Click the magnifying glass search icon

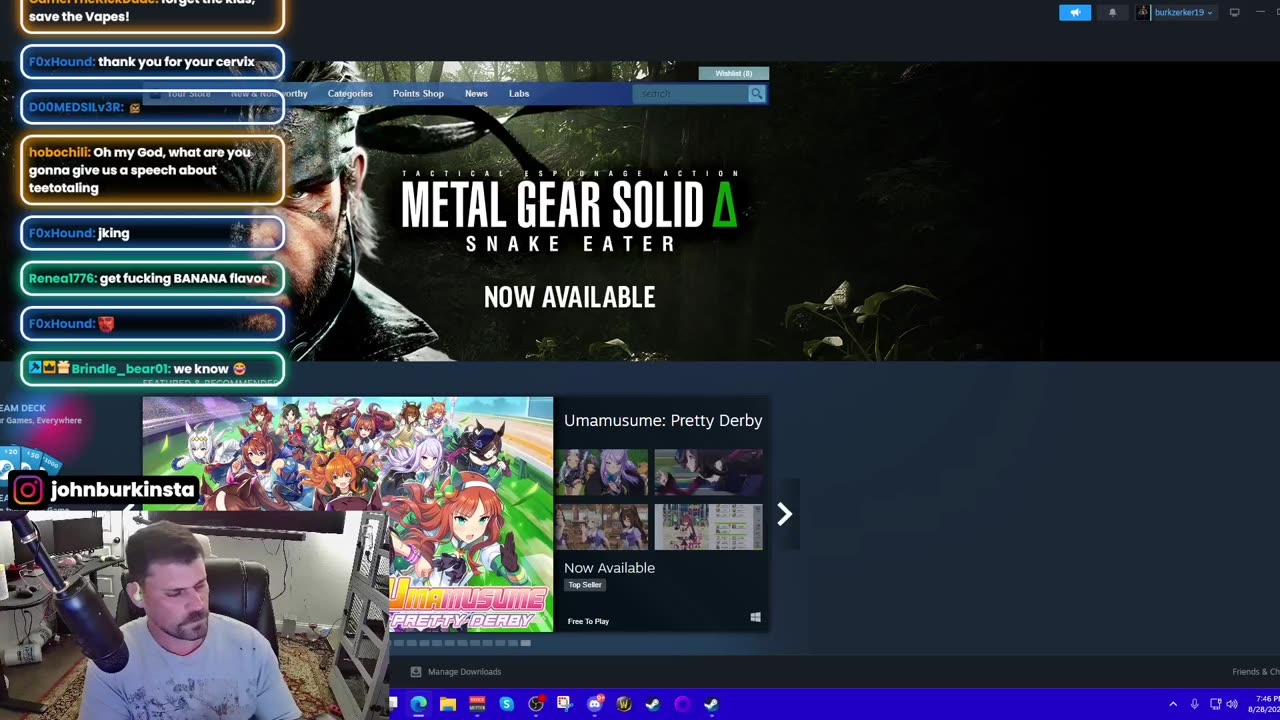[757, 94]
